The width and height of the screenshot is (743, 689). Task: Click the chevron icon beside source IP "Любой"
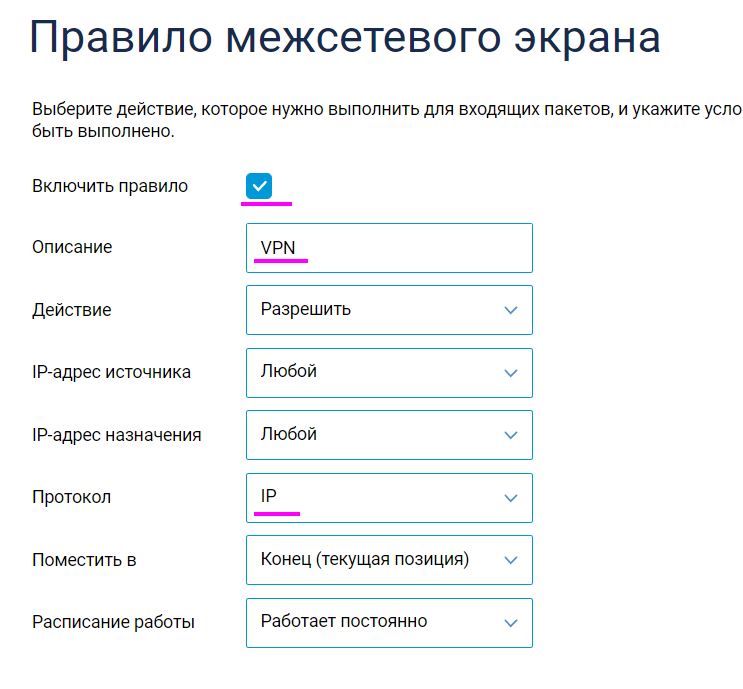tap(511, 373)
